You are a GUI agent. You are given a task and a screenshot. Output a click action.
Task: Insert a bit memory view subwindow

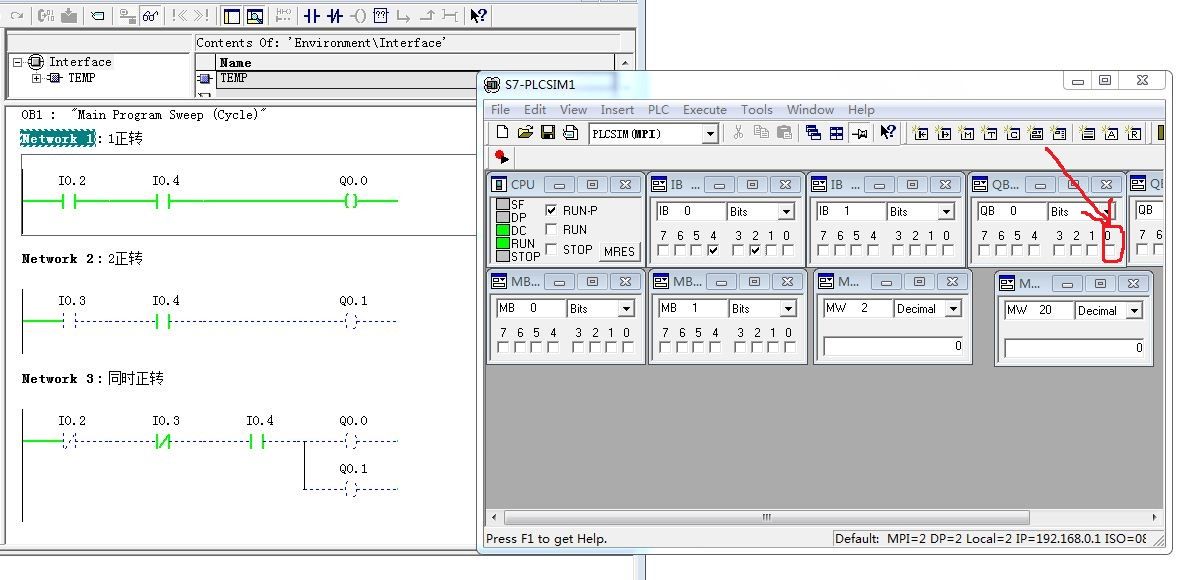[966, 133]
